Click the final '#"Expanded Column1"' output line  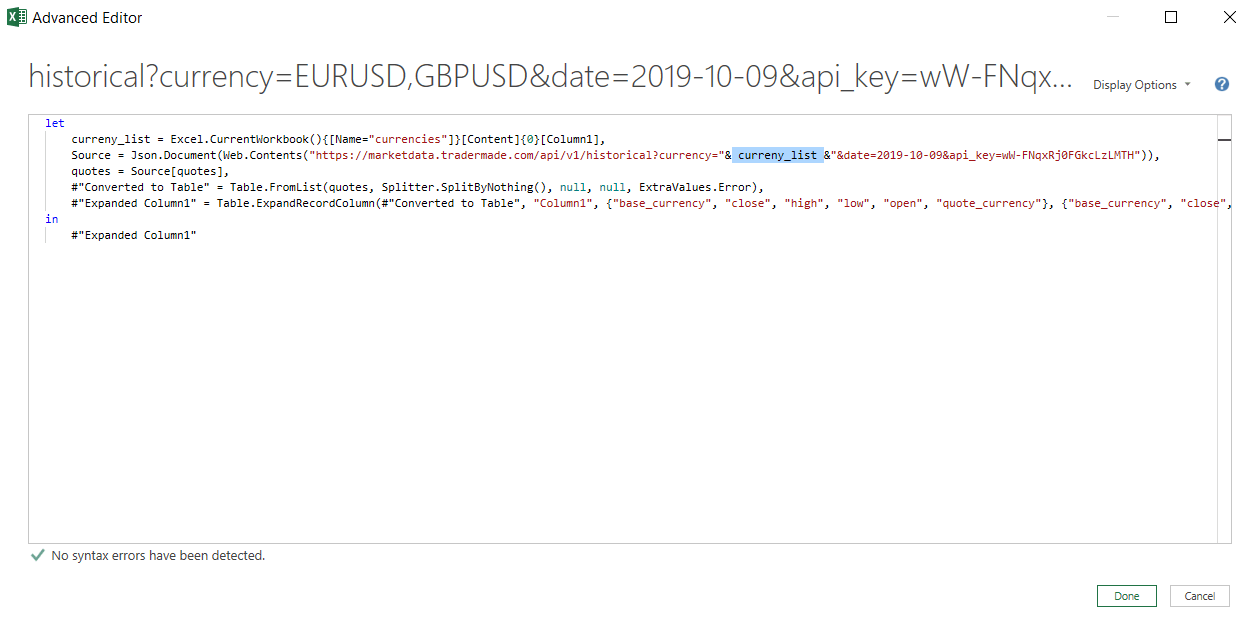point(134,235)
